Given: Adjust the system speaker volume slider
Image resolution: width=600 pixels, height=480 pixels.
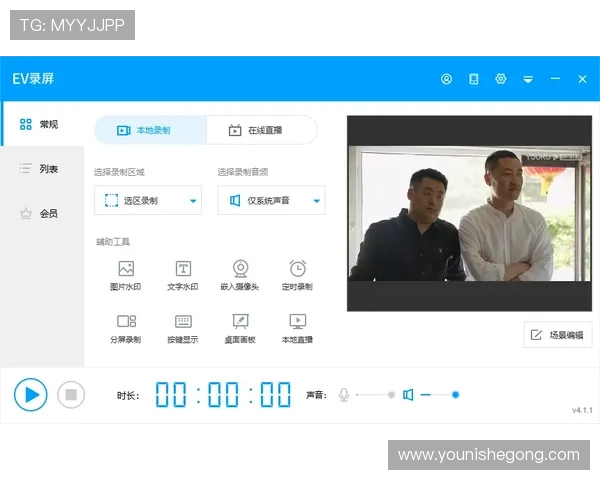Looking at the screenshot, I should point(440,395).
